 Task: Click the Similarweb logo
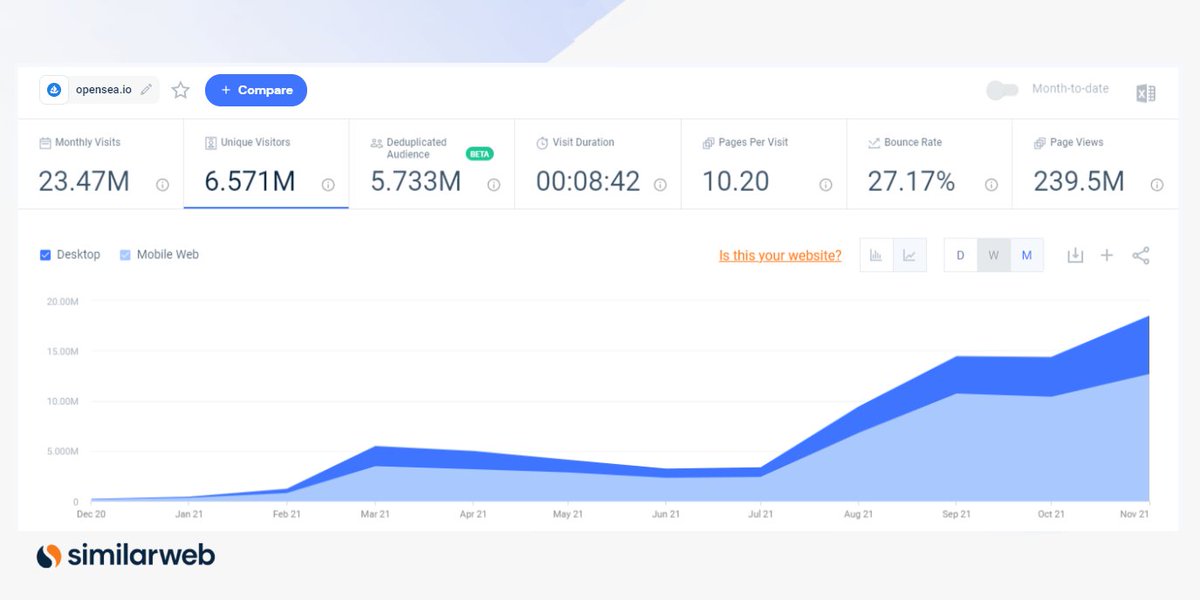click(126, 556)
